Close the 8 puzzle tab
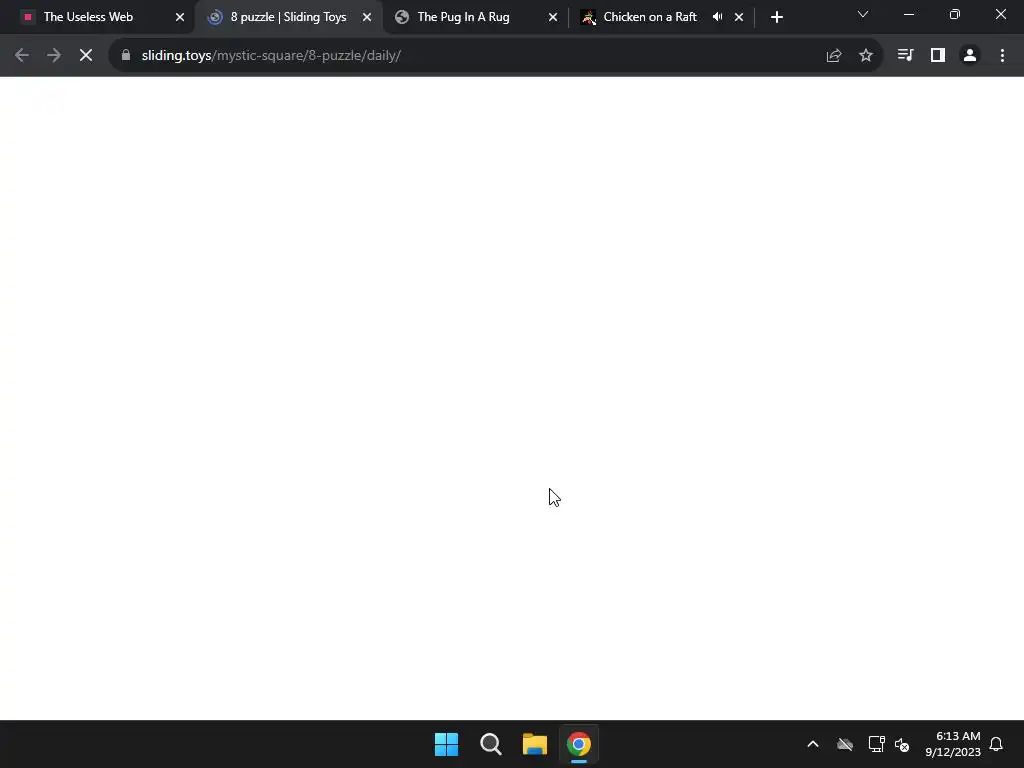1024x768 pixels. (x=367, y=17)
